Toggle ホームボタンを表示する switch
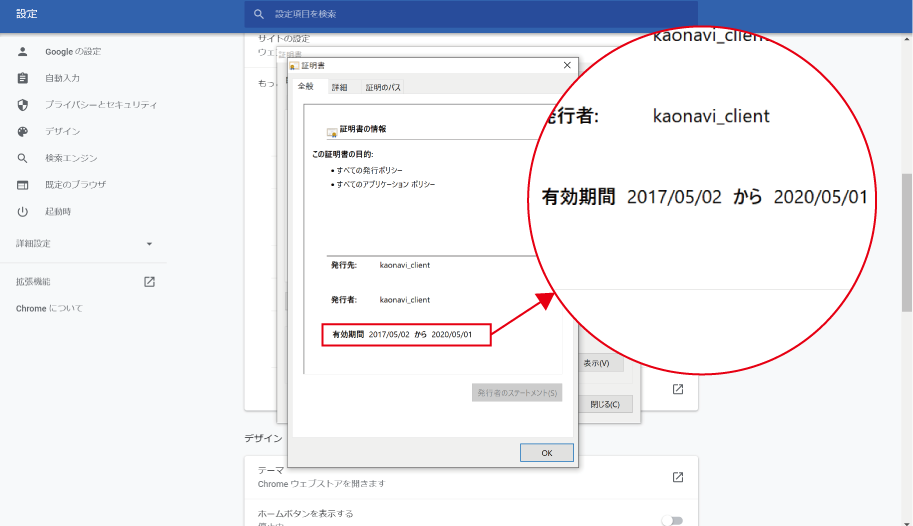The width and height of the screenshot is (913, 526). click(673, 520)
